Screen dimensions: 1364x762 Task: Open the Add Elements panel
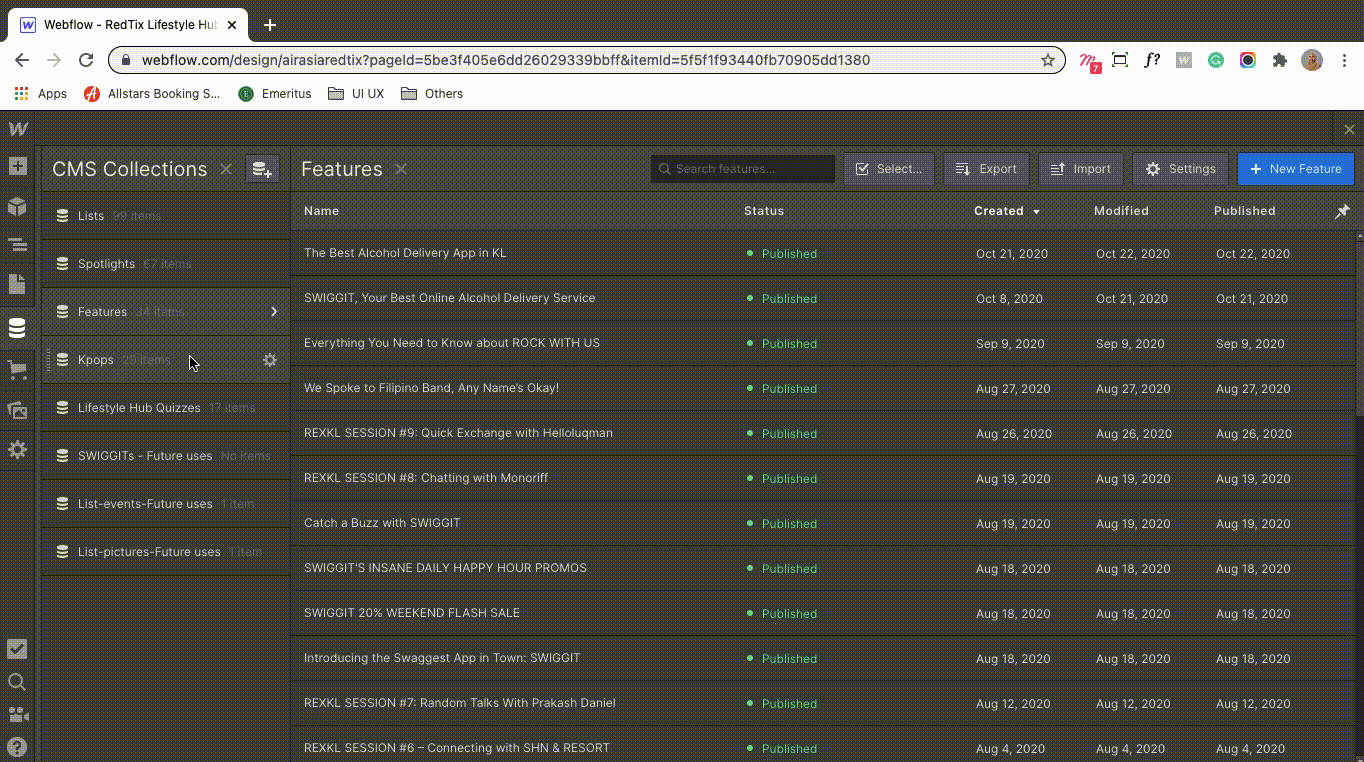pos(18,166)
